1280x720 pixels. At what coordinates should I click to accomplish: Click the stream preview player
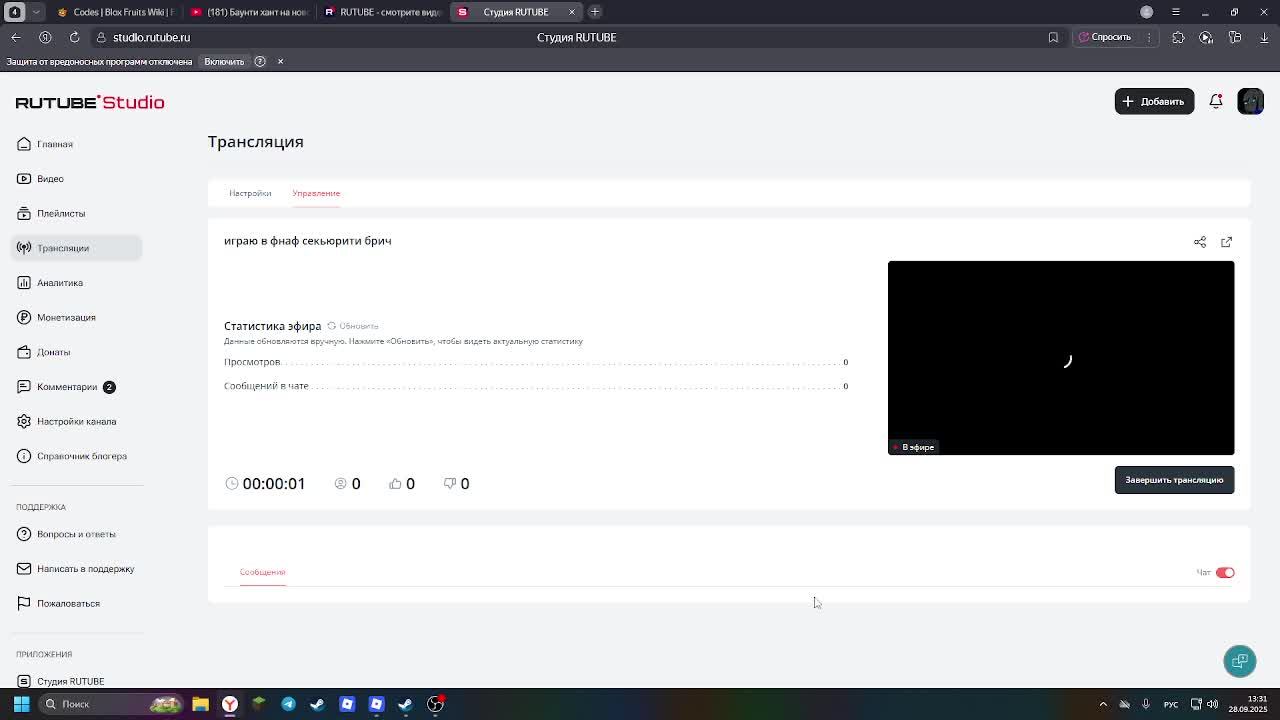pyautogui.click(x=1061, y=358)
